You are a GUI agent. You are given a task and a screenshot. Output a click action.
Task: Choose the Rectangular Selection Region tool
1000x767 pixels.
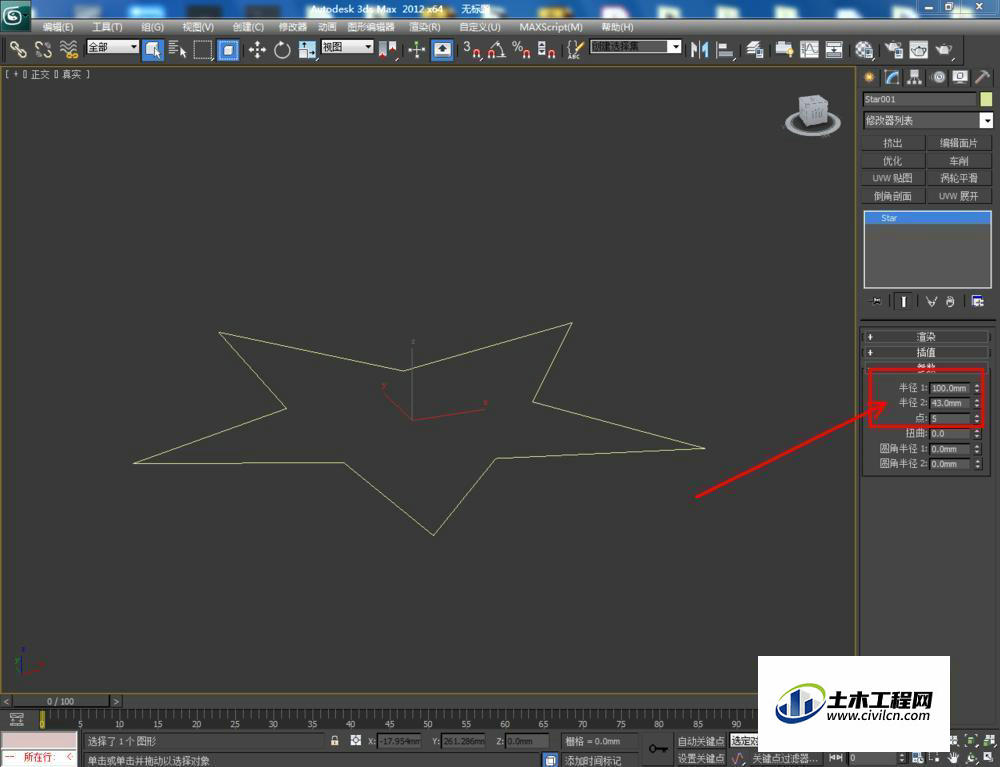click(203, 49)
